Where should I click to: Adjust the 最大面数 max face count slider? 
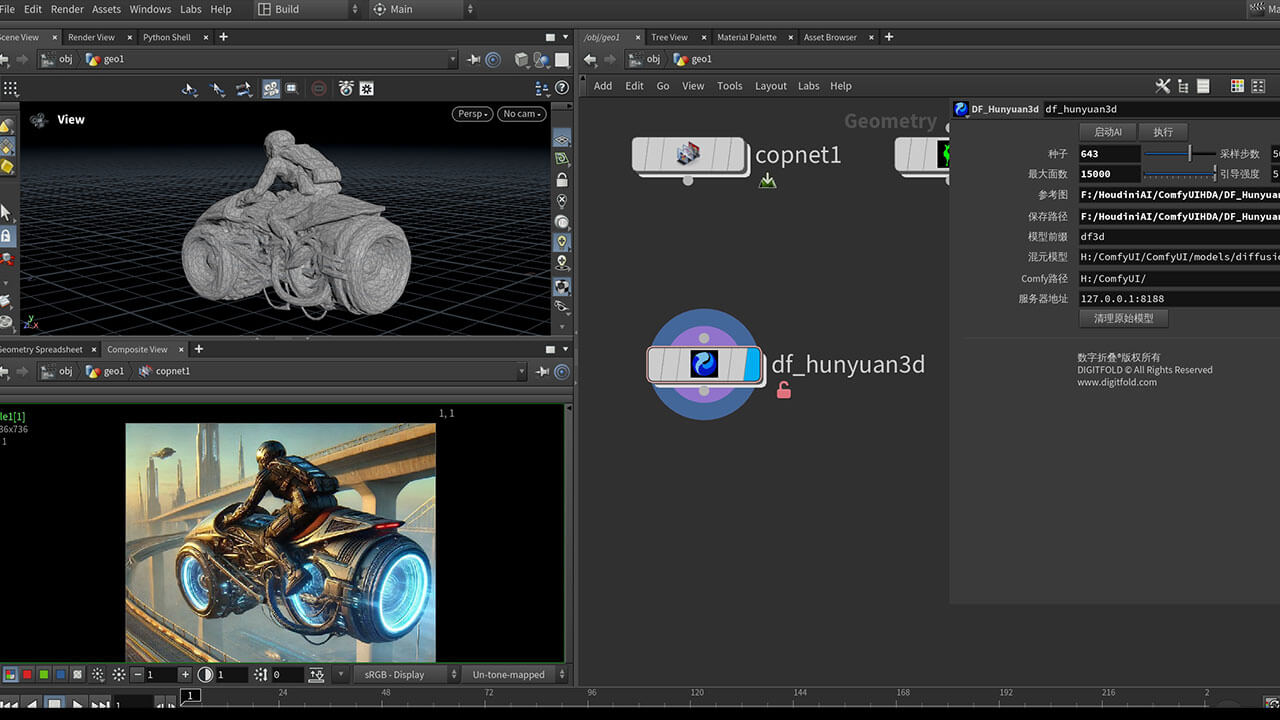click(x=1180, y=174)
